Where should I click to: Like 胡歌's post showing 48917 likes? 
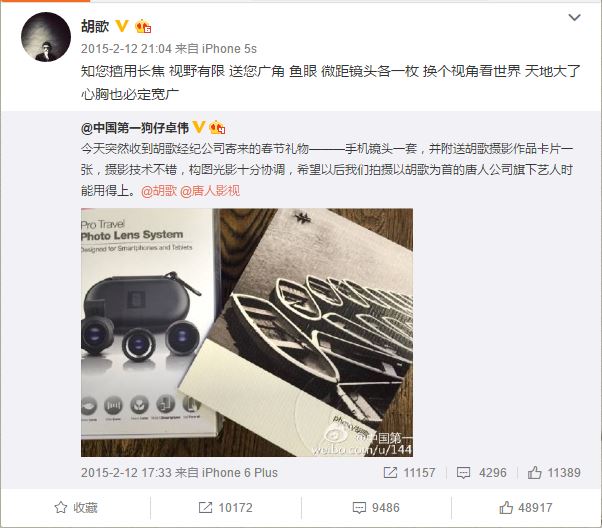tap(526, 508)
